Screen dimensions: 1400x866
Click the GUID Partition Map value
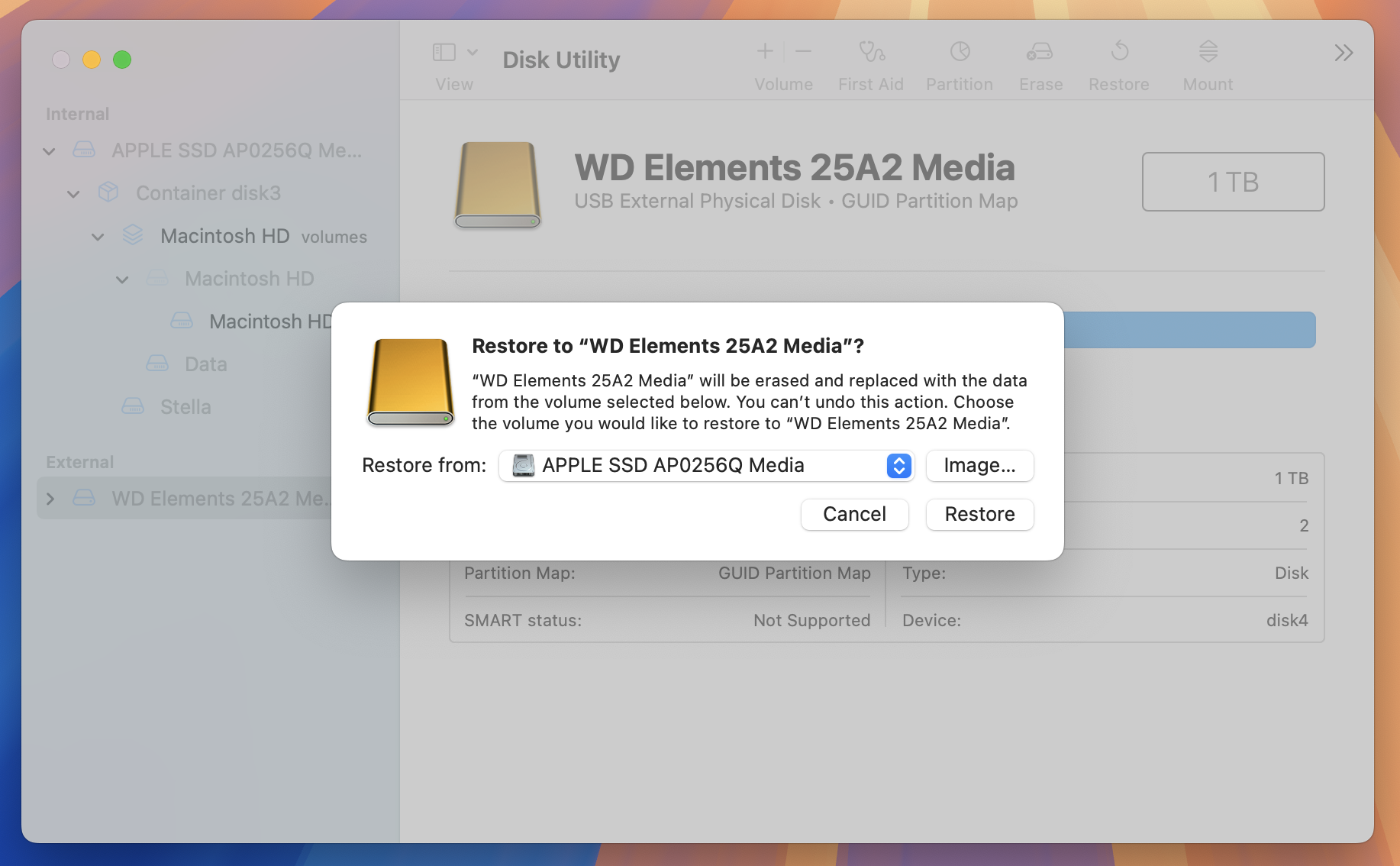tap(794, 573)
